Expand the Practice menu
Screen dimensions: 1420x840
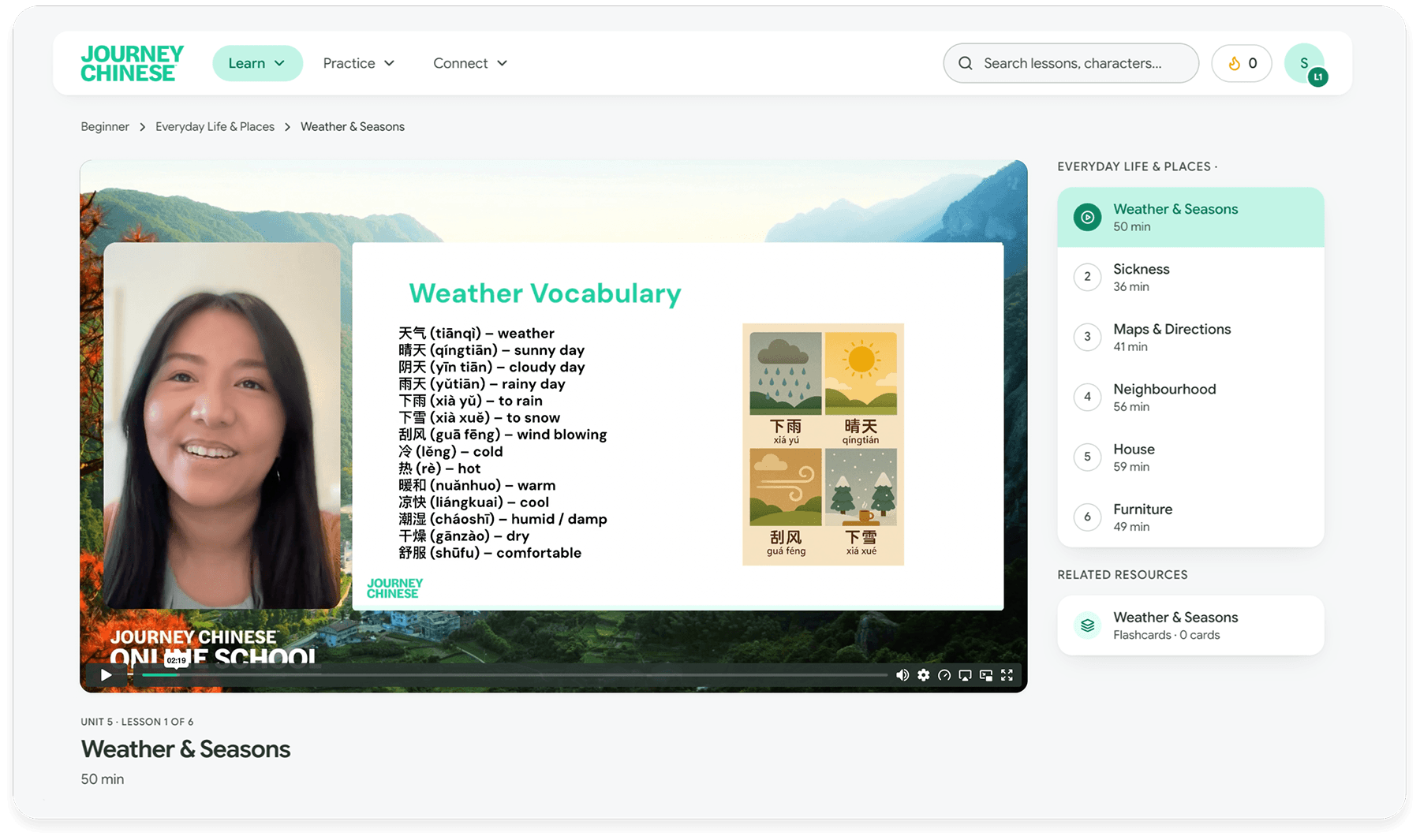click(358, 63)
